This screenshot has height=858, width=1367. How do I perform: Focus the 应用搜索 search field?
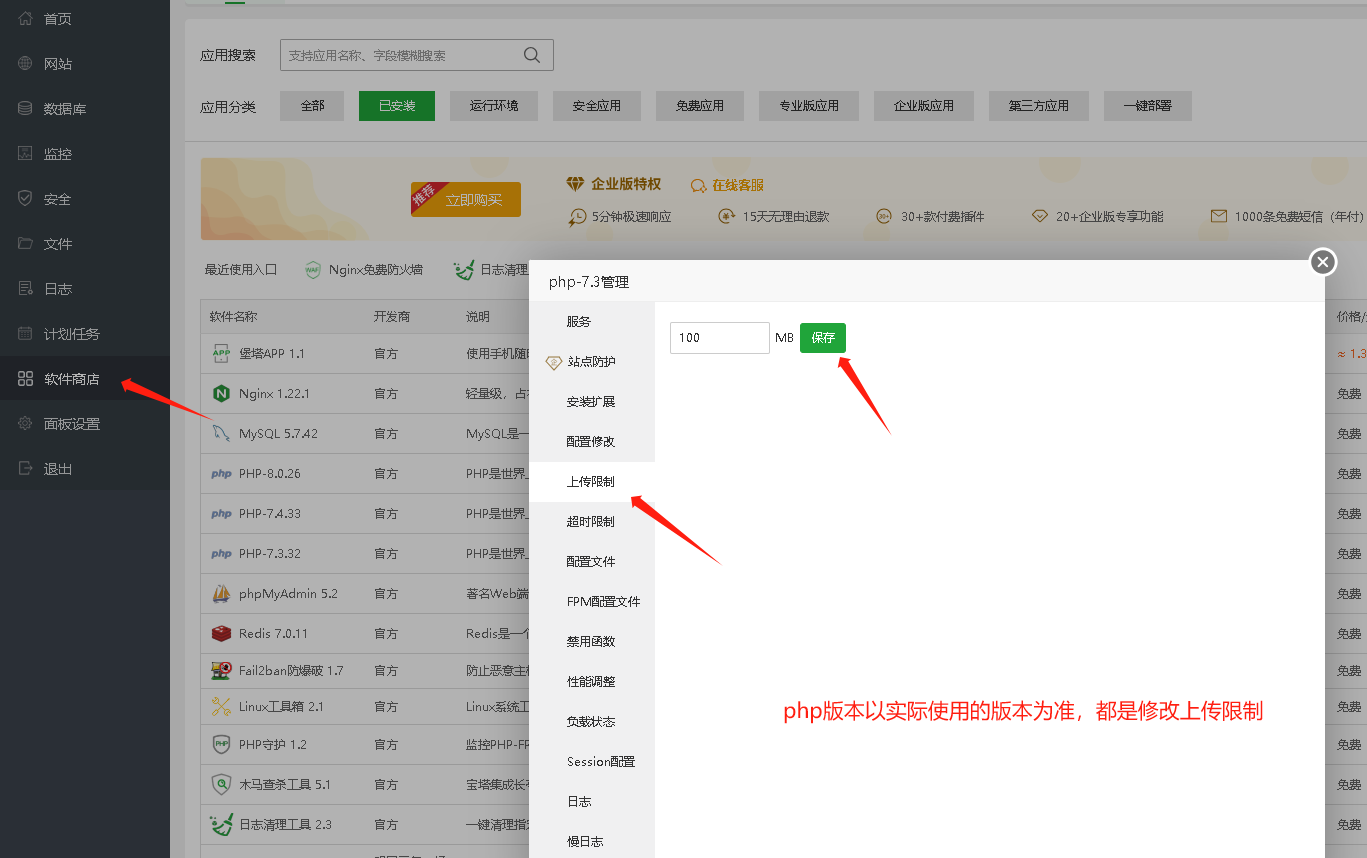tap(416, 55)
